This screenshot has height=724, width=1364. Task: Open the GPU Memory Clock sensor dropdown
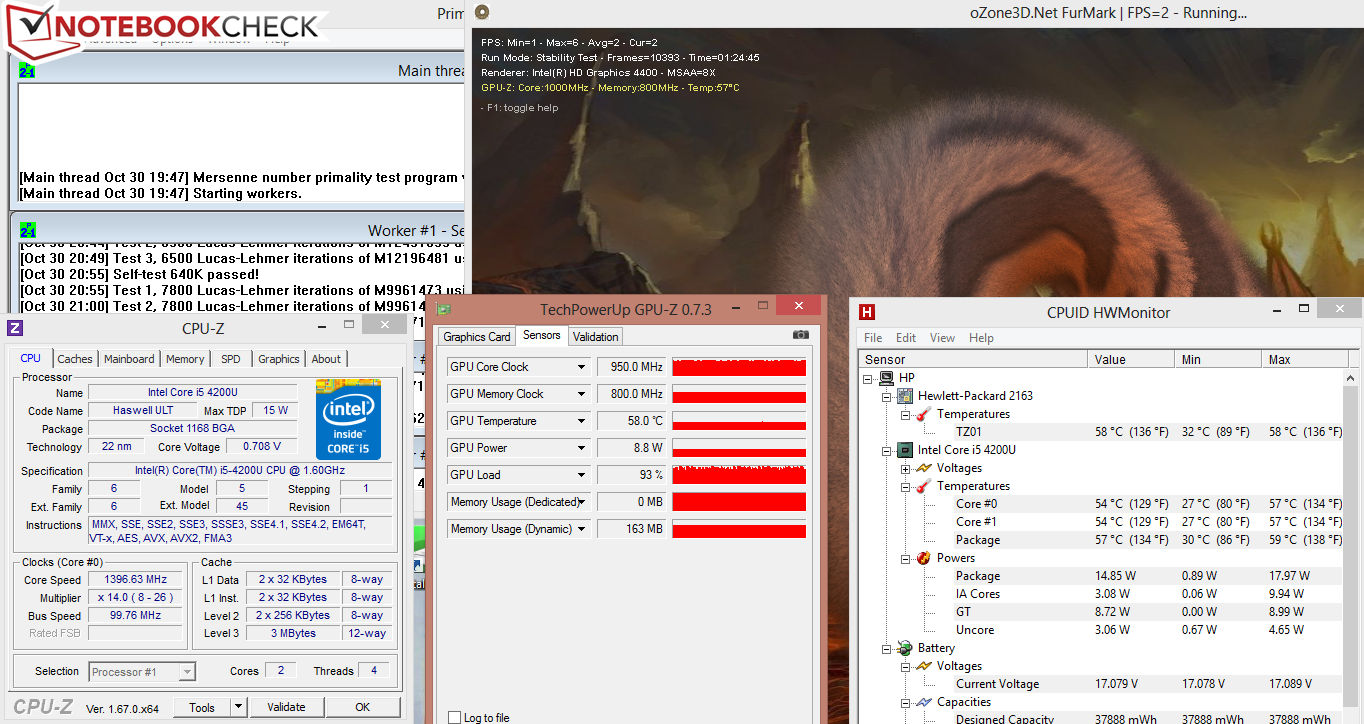point(582,394)
